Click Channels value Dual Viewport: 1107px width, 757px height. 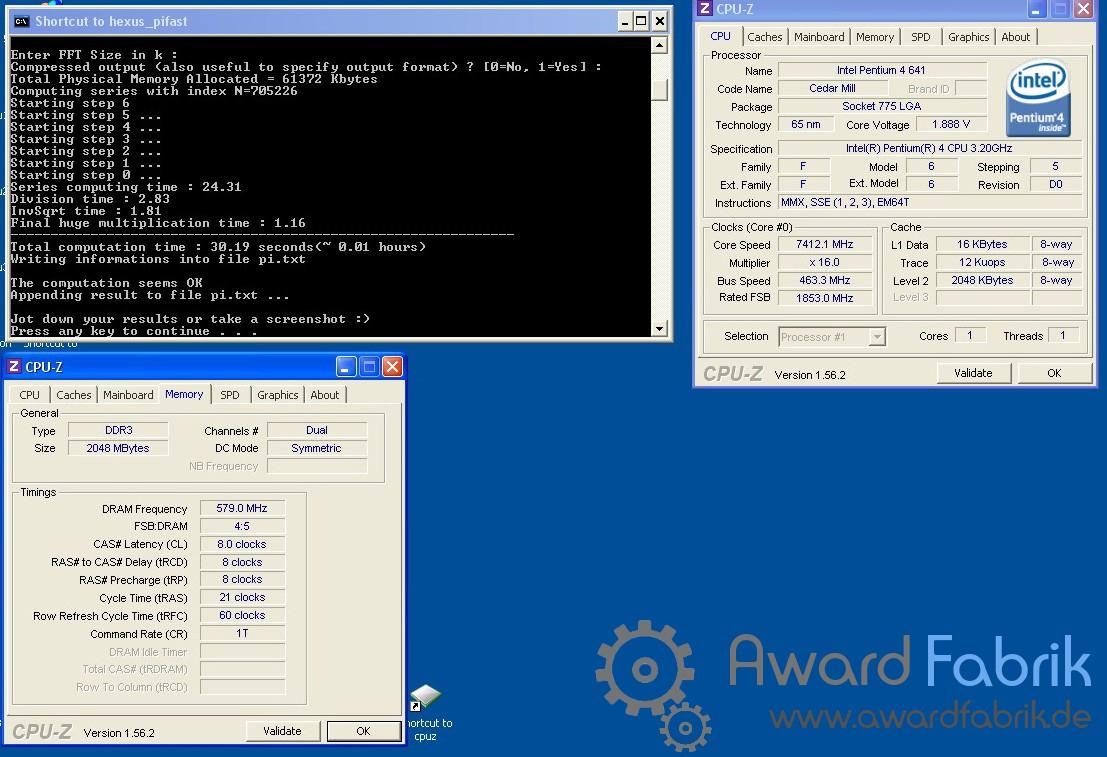pyautogui.click(x=317, y=430)
